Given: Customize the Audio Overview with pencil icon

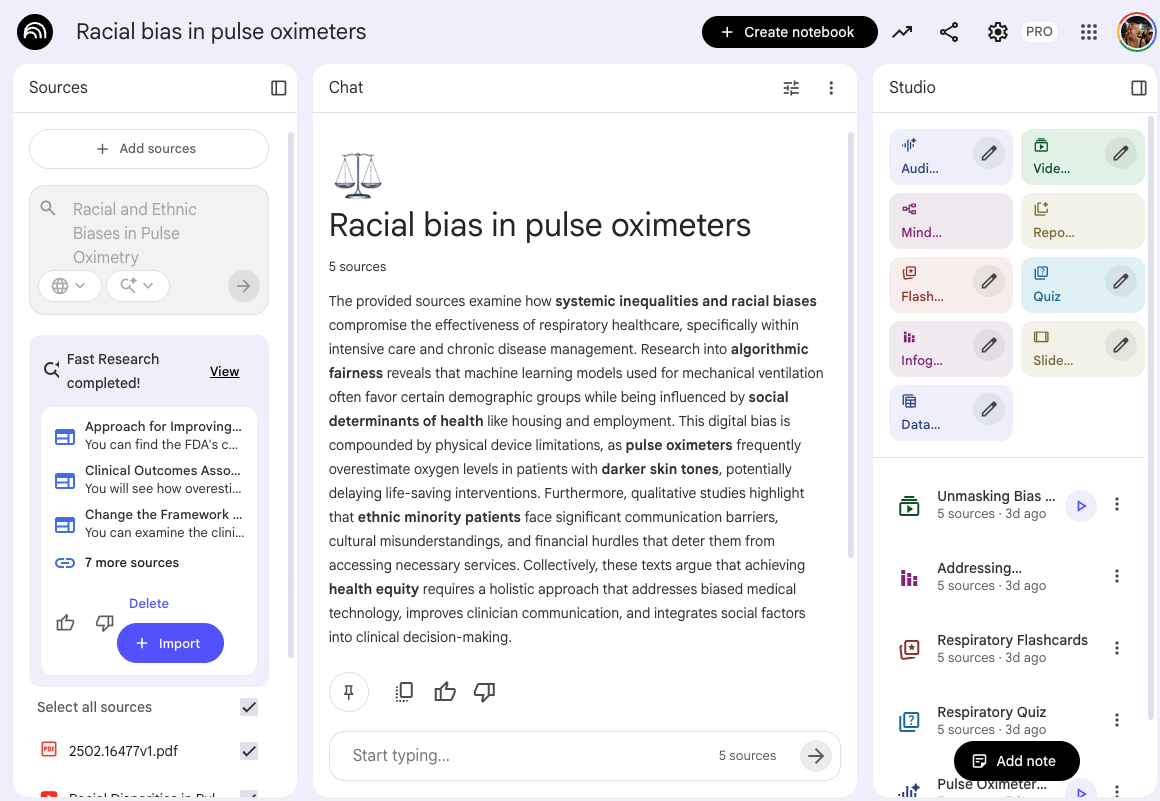Looking at the screenshot, I should tap(988, 153).
